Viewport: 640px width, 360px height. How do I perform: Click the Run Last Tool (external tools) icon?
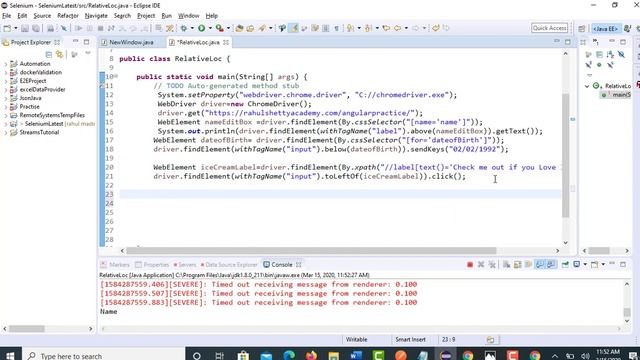click(x=220, y=28)
